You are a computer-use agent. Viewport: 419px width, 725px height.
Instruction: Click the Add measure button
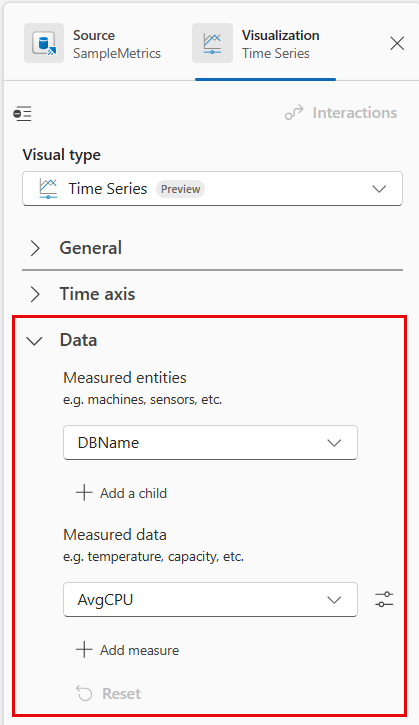127,650
